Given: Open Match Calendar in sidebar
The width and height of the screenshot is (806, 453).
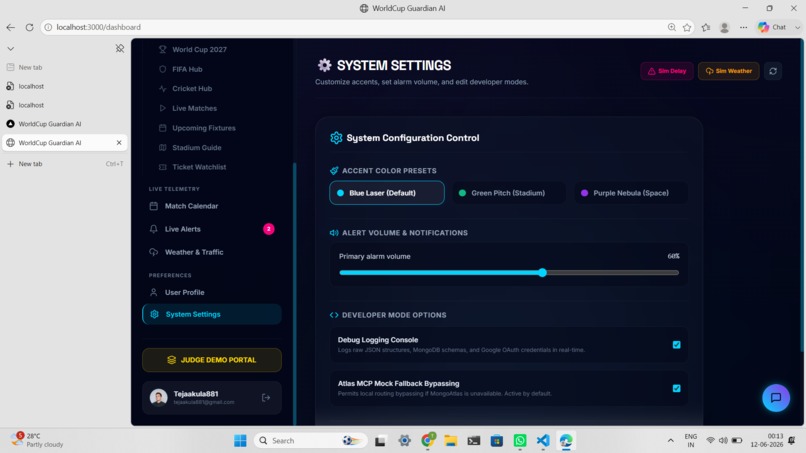Looking at the screenshot, I should (x=212, y=206).
